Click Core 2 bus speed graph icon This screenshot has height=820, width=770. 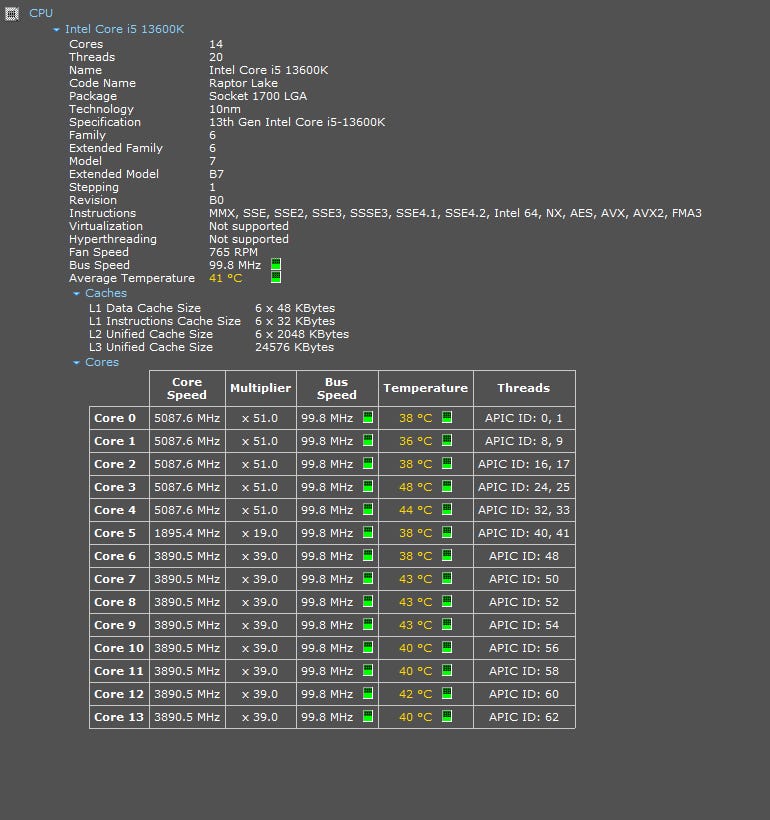[x=368, y=463]
